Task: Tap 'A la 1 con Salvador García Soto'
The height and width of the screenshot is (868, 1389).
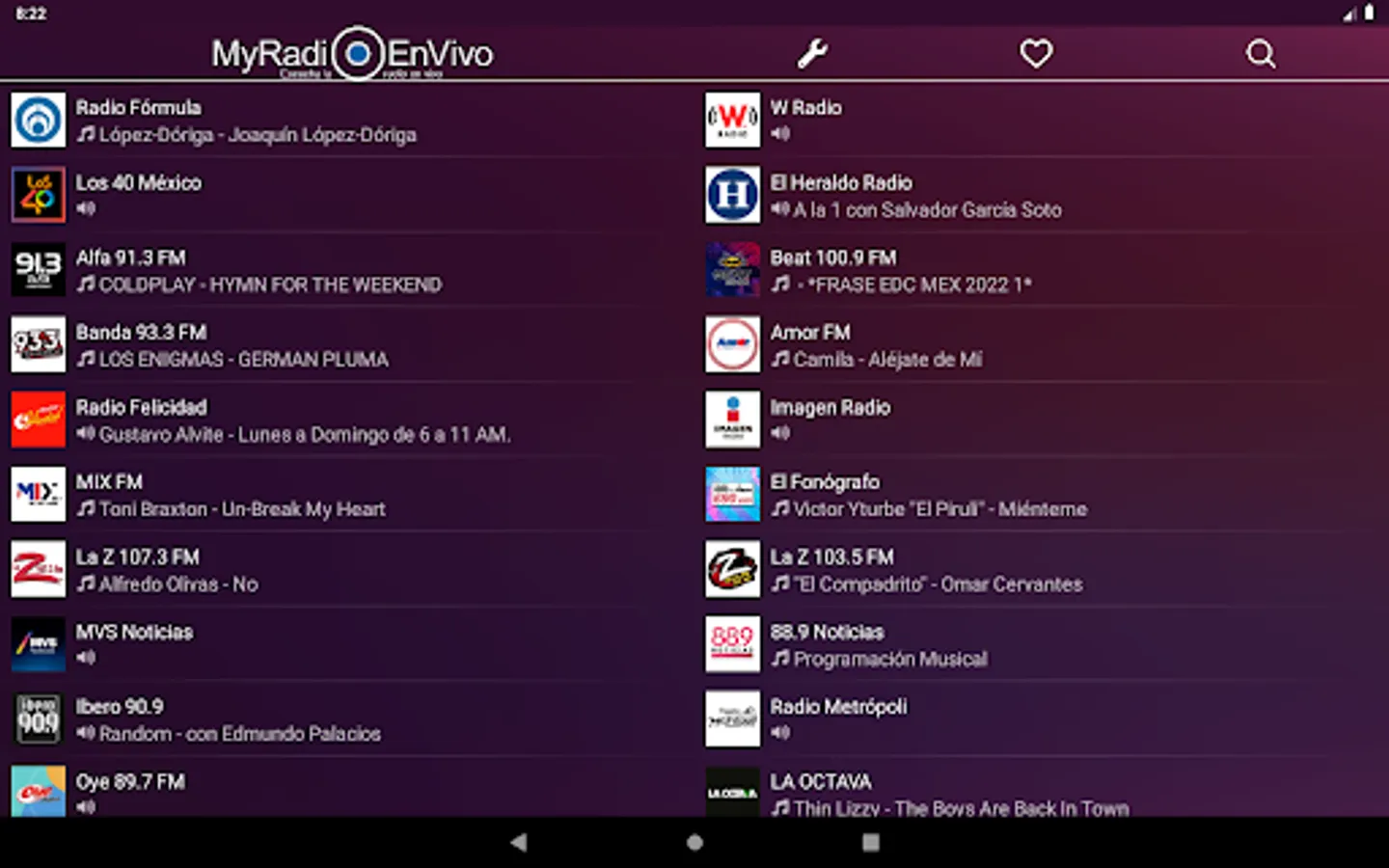Action: 927,210
